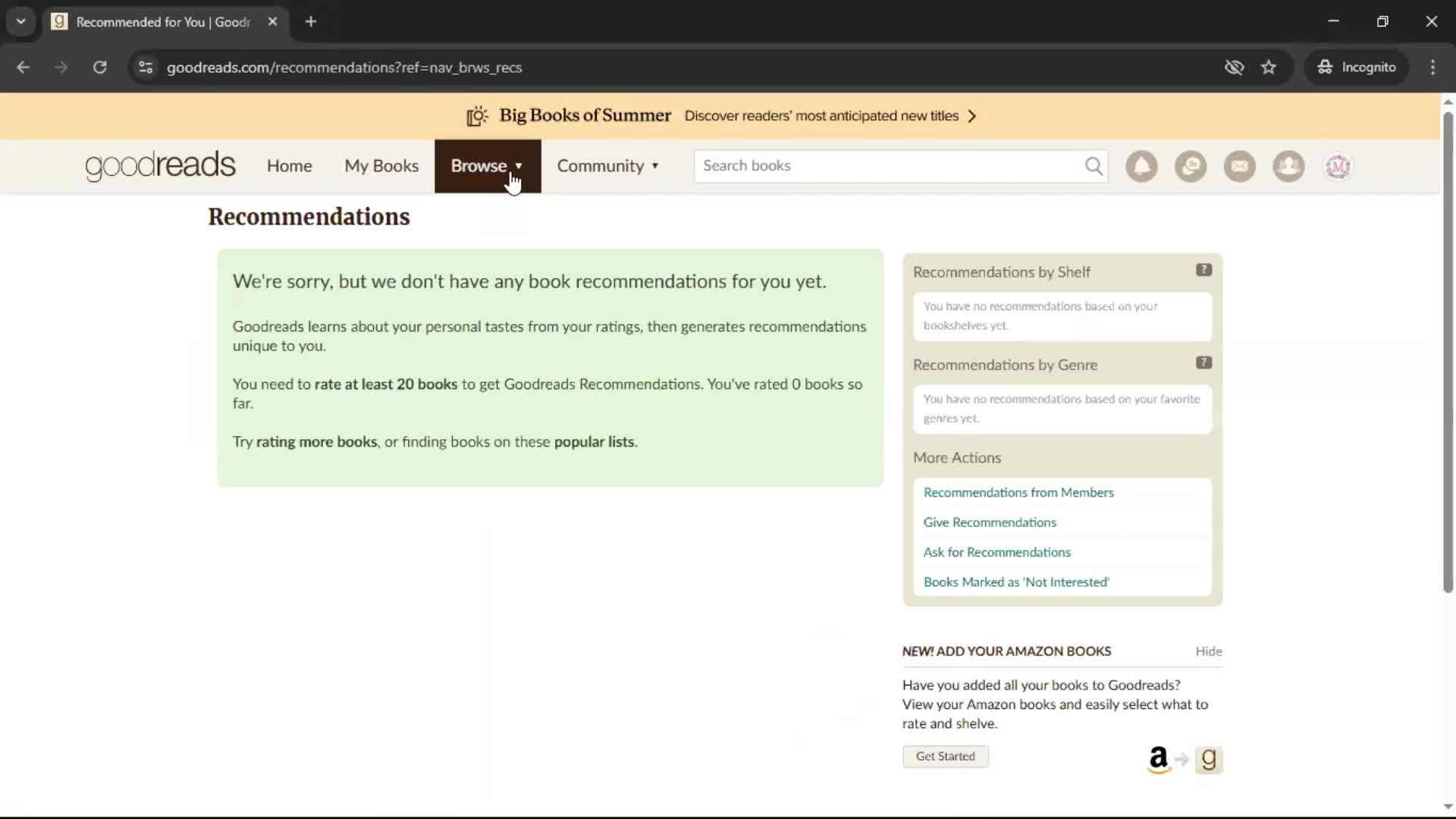
Task: Click the banner arrow for new titles
Action: point(972,116)
